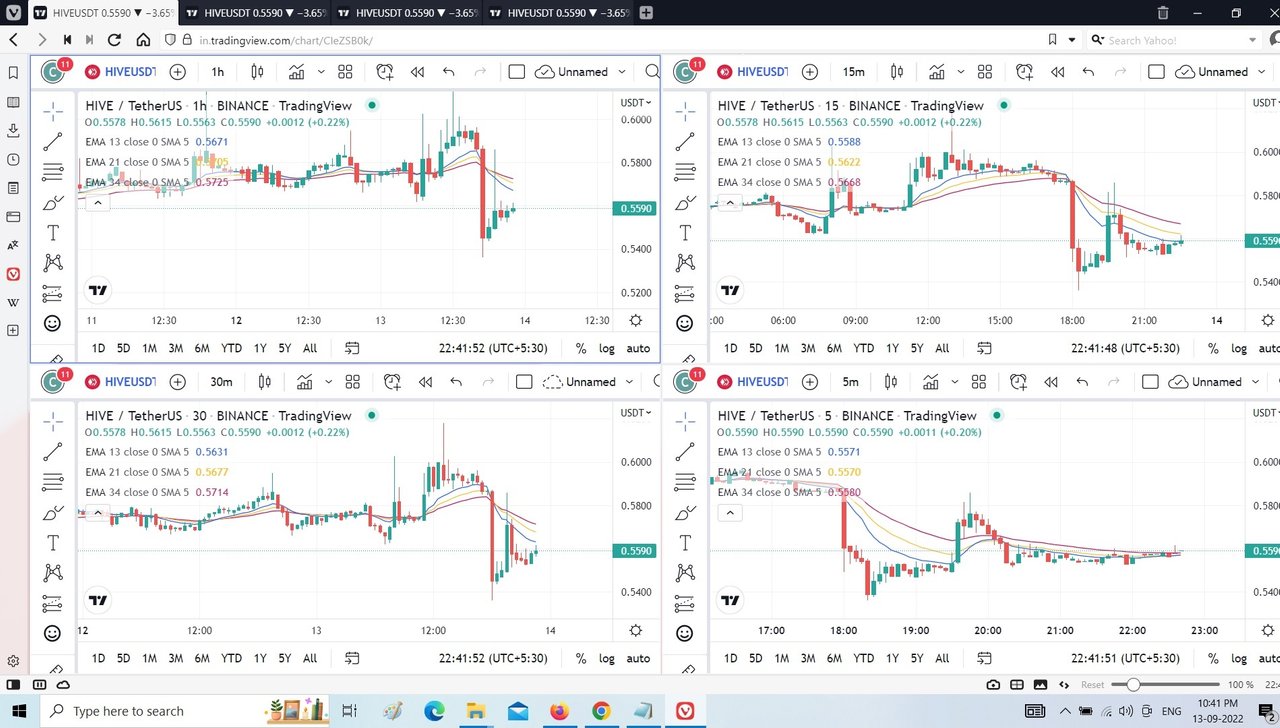1280x728 pixels.
Task: Go to browser home page
Action: point(143,40)
